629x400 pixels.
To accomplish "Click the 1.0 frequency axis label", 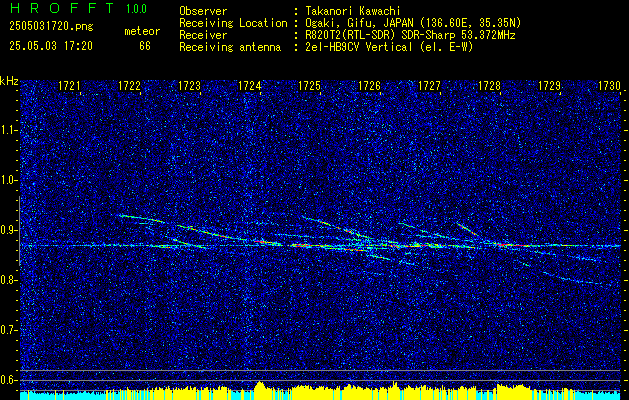I will tap(8, 180).
